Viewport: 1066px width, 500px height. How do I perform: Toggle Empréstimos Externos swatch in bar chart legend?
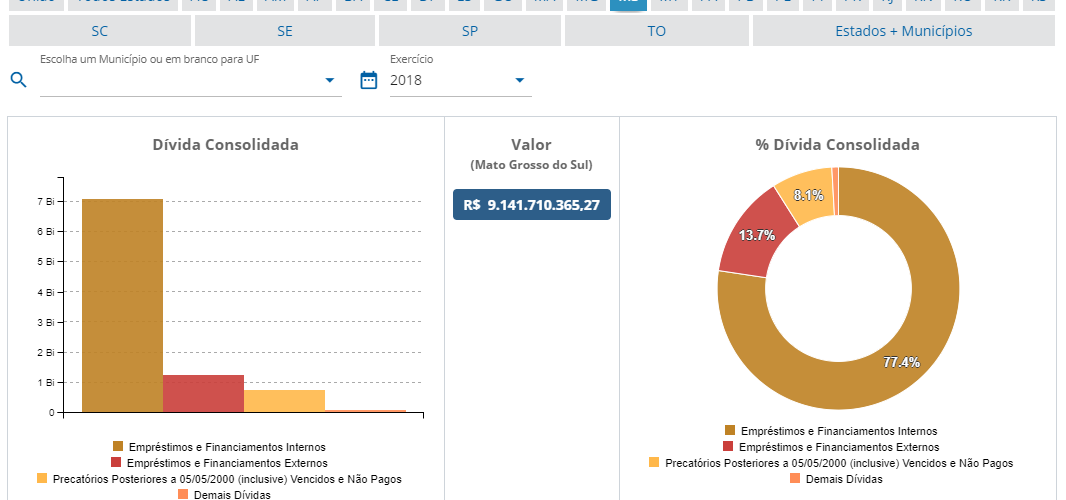click(118, 463)
